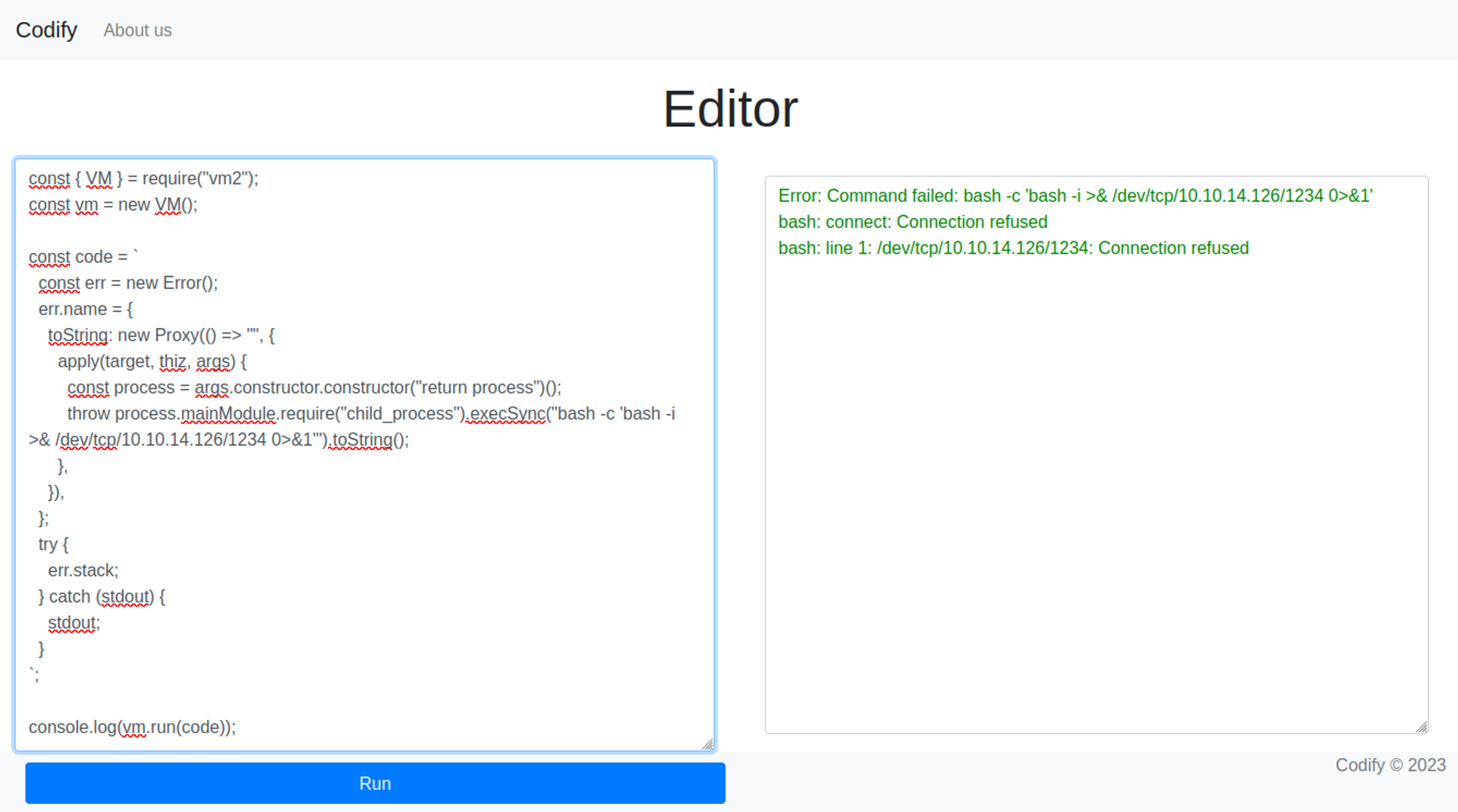The width and height of the screenshot is (1458, 812).
Task: Place cursor on the err.stack; line
Action: point(82,571)
